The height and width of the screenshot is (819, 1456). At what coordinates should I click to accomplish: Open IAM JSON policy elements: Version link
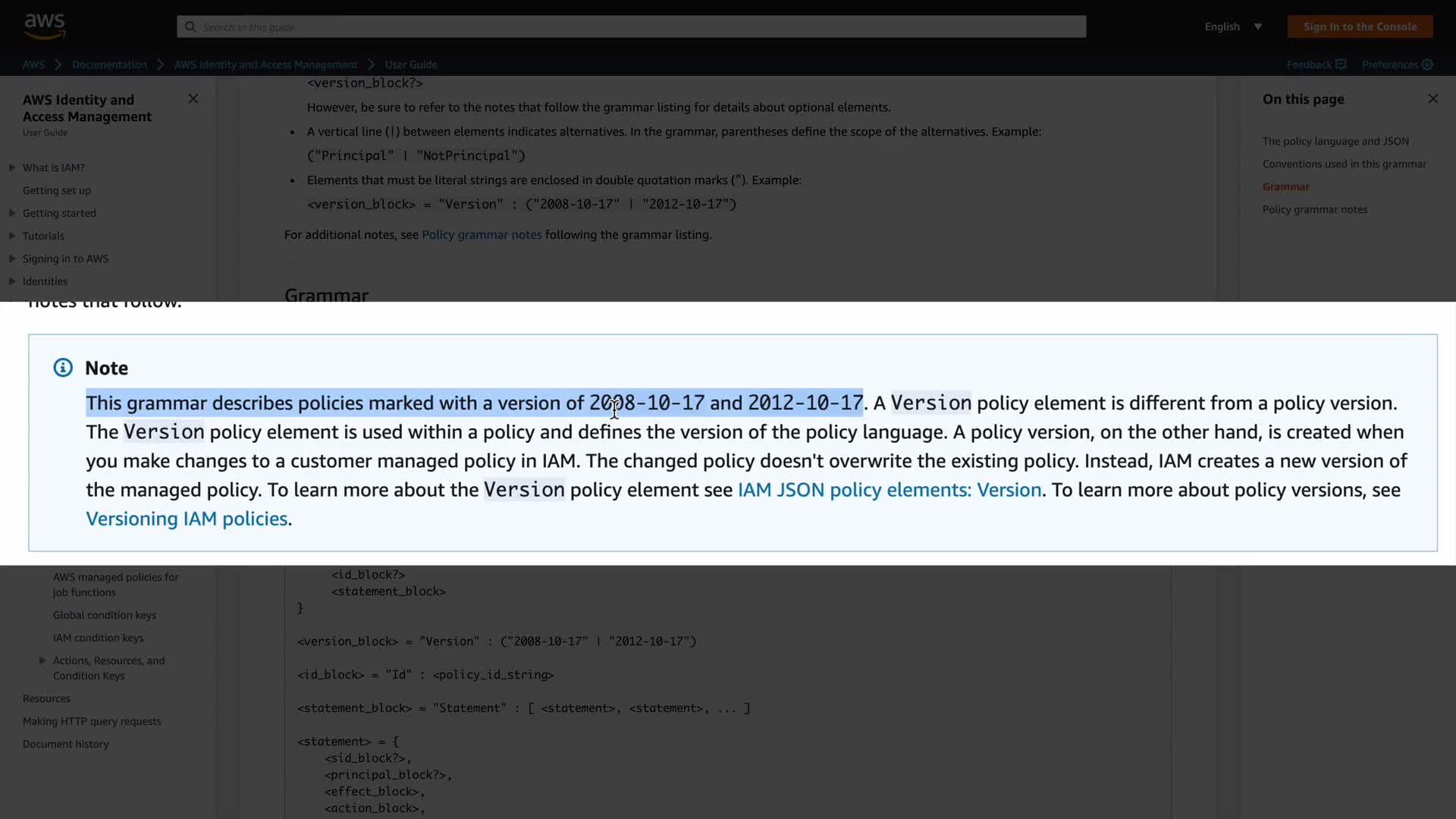(889, 490)
